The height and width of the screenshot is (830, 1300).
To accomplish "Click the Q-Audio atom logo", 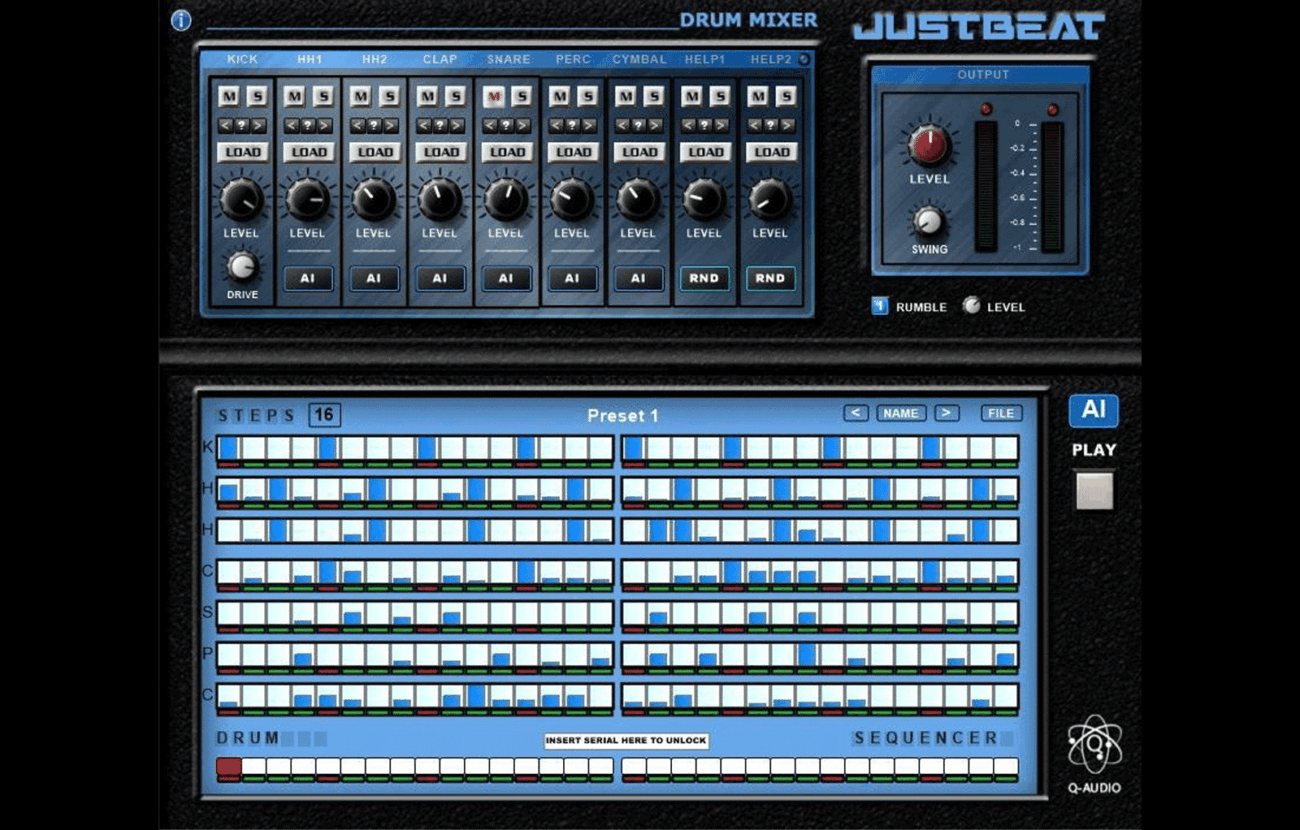I will click(x=1094, y=745).
